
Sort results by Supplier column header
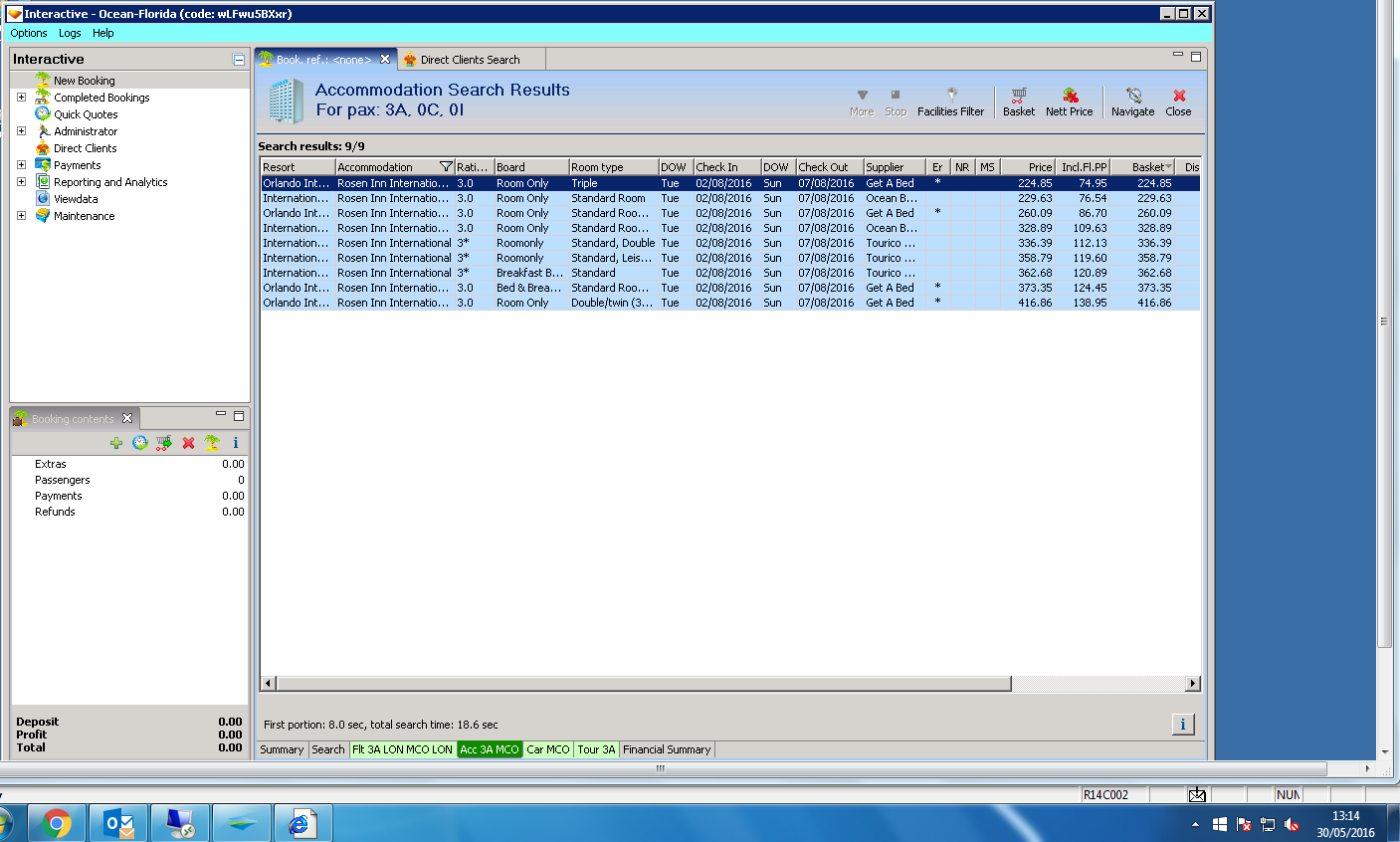[x=895, y=166]
